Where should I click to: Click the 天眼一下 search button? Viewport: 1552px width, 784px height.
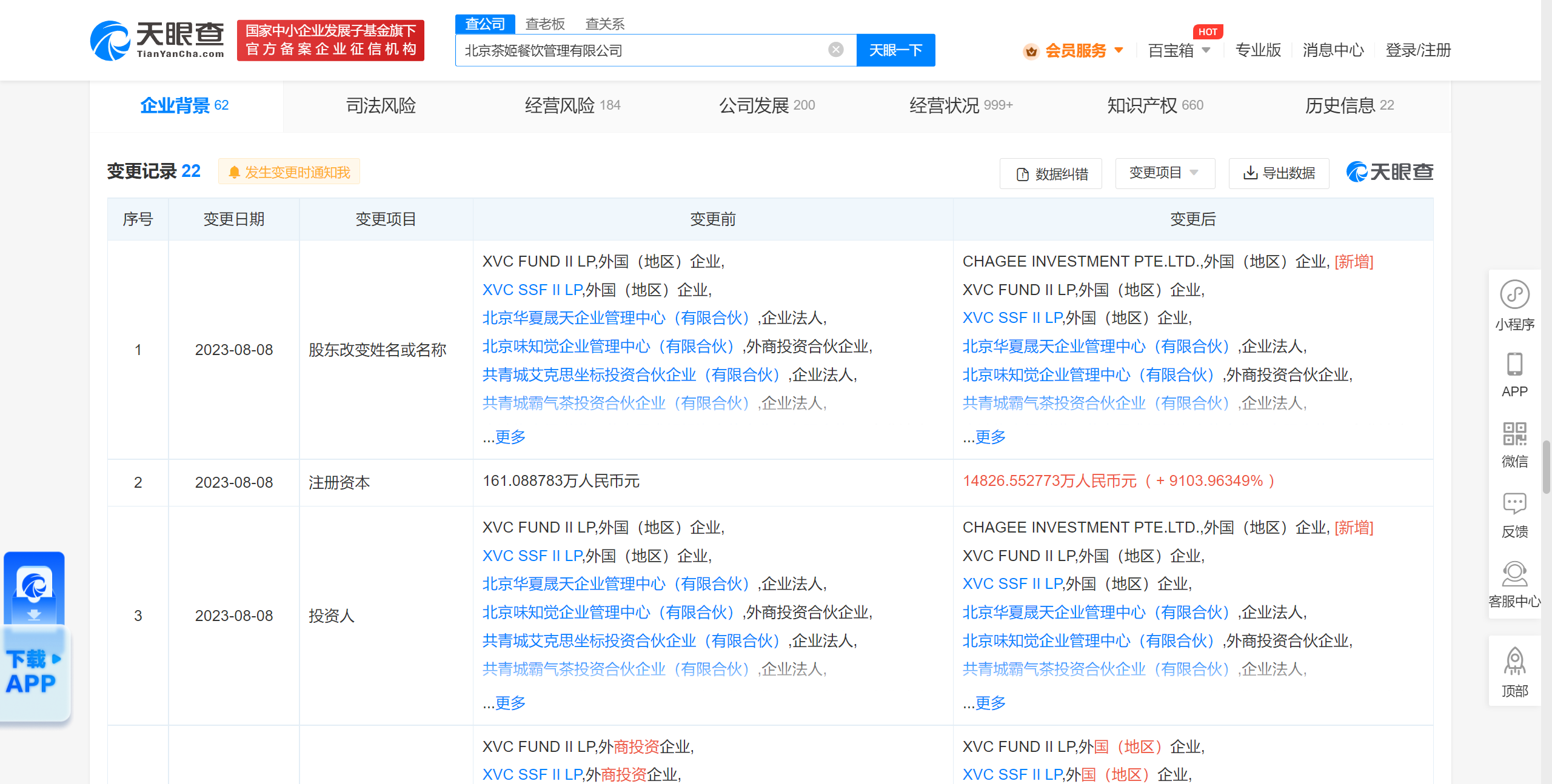point(895,50)
